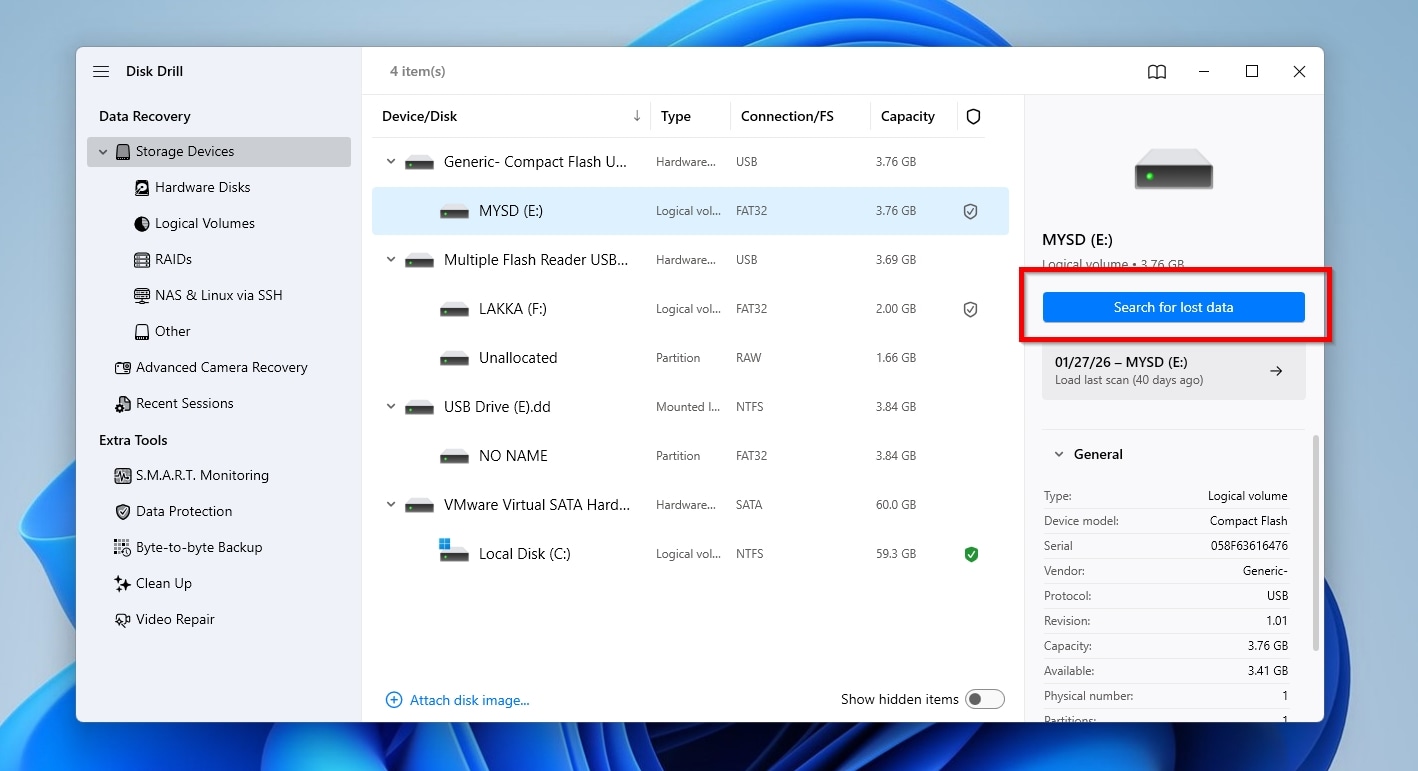Click serial value 058F63616476
Viewport: 1418px width, 771px height.
point(1249,546)
